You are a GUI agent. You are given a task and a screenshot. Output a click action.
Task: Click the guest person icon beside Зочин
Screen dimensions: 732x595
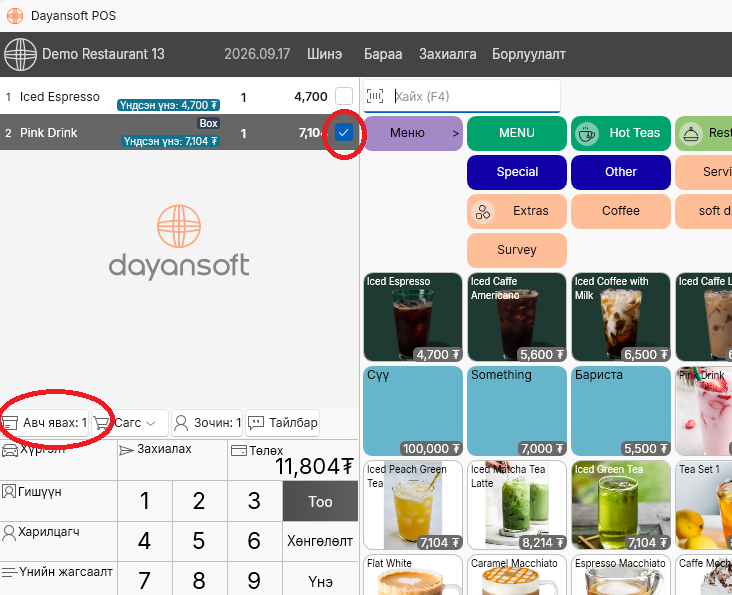click(181, 423)
